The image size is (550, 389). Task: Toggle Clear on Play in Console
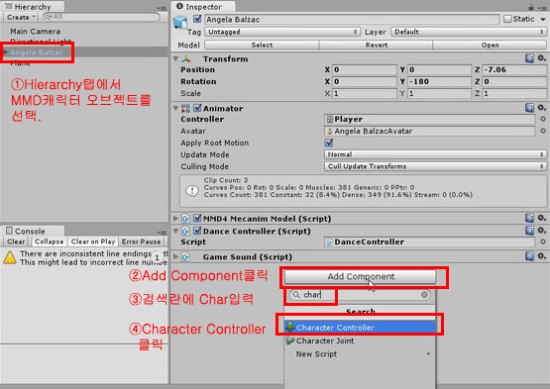(93, 242)
